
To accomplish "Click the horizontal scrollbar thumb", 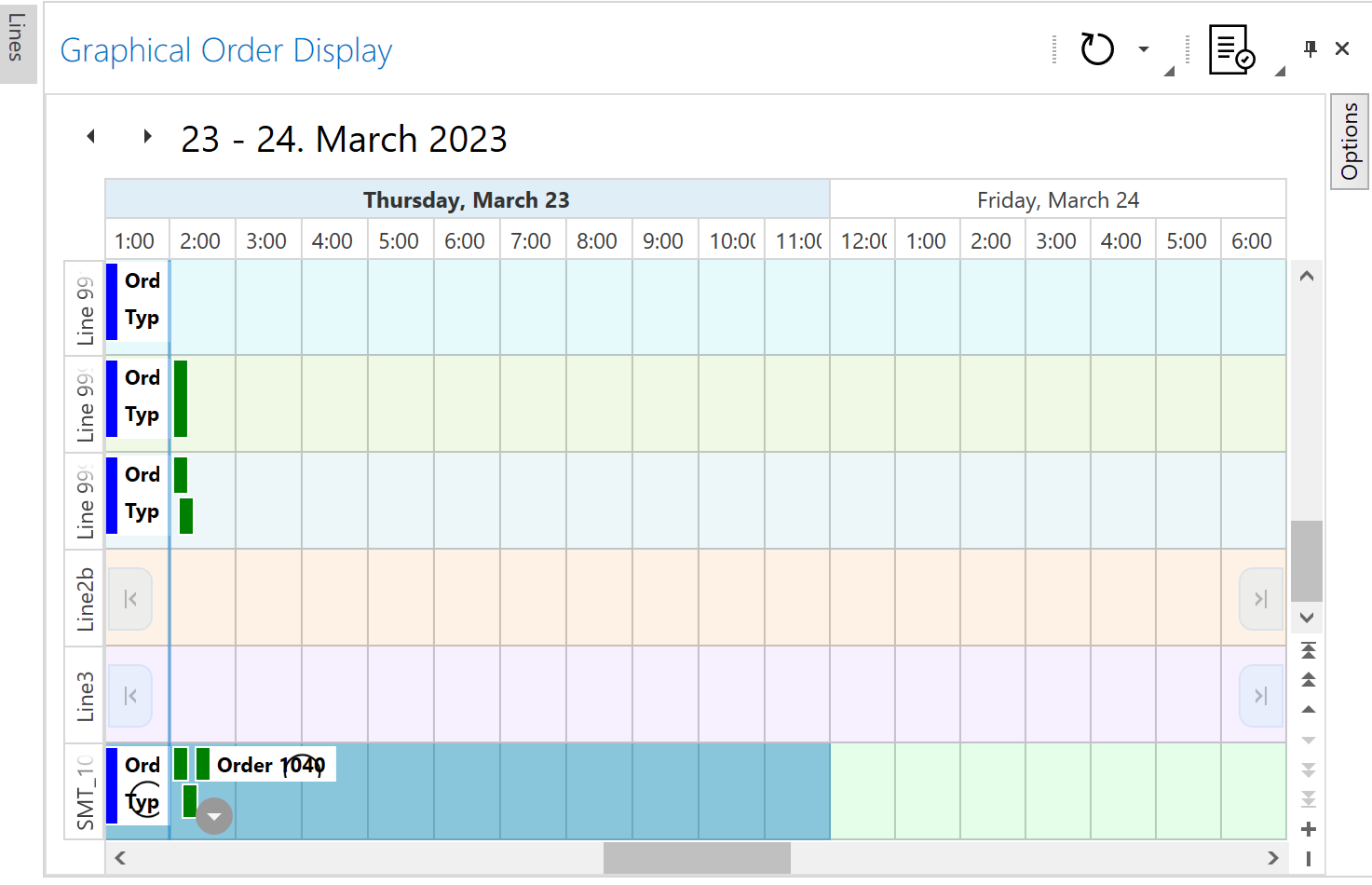I will pos(697,858).
